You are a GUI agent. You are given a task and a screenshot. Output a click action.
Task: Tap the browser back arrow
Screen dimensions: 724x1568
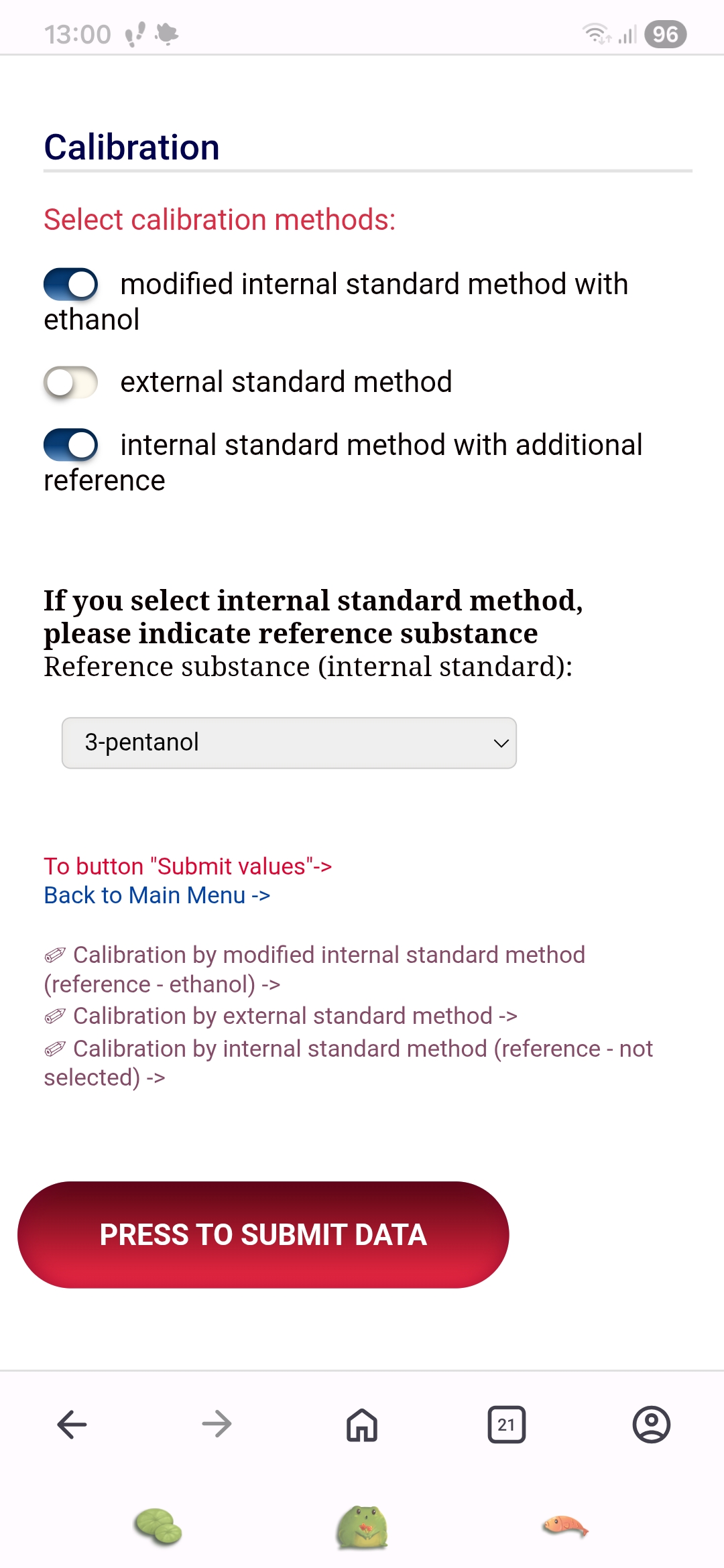72,1425
